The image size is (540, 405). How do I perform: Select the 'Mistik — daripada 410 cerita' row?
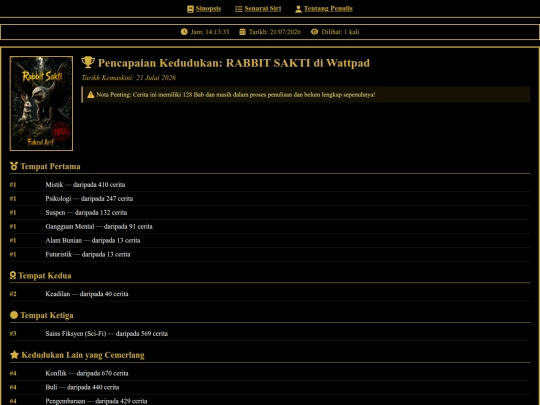coord(270,185)
